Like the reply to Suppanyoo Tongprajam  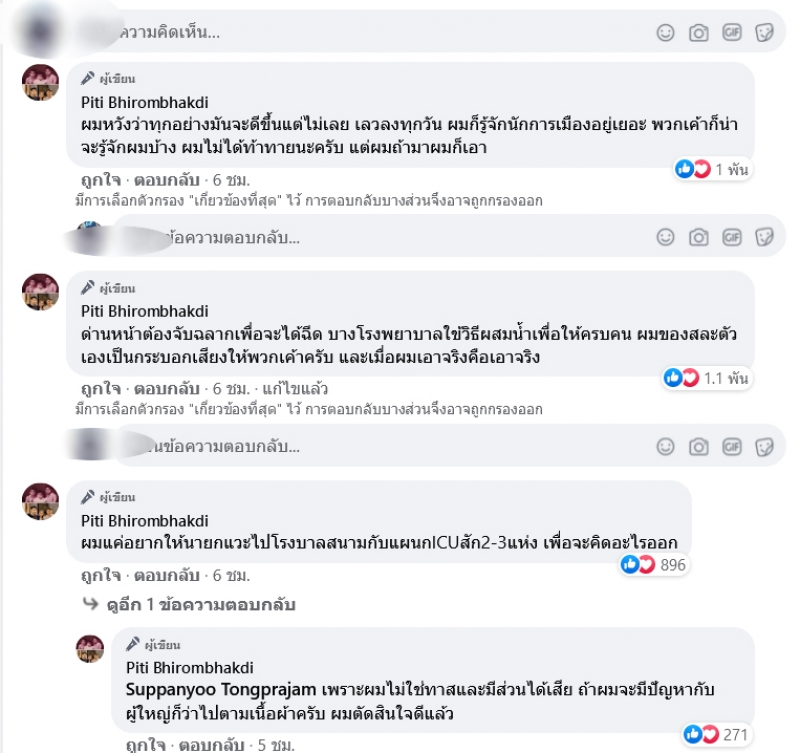[x=146, y=745]
